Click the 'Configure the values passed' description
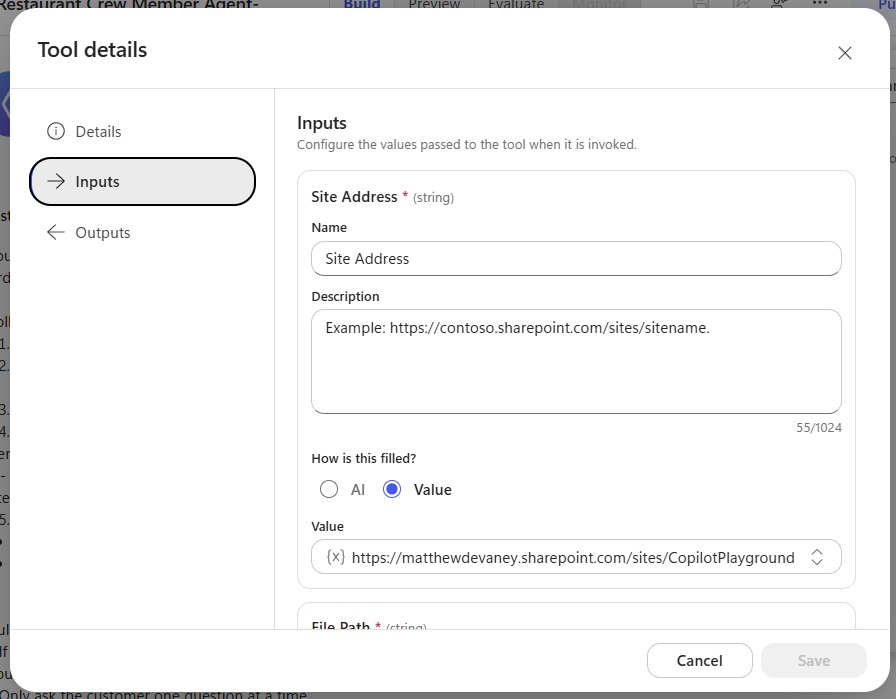Viewport: 896px width, 699px height. [x=466, y=145]
